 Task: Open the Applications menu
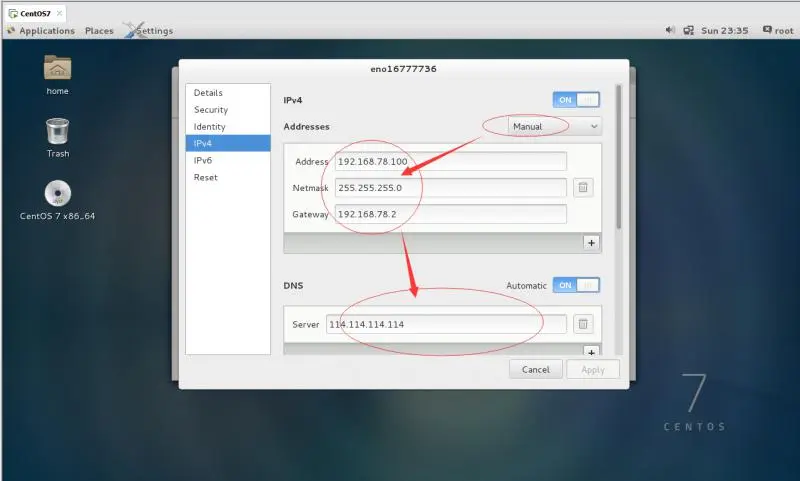[x=42, y=31]
